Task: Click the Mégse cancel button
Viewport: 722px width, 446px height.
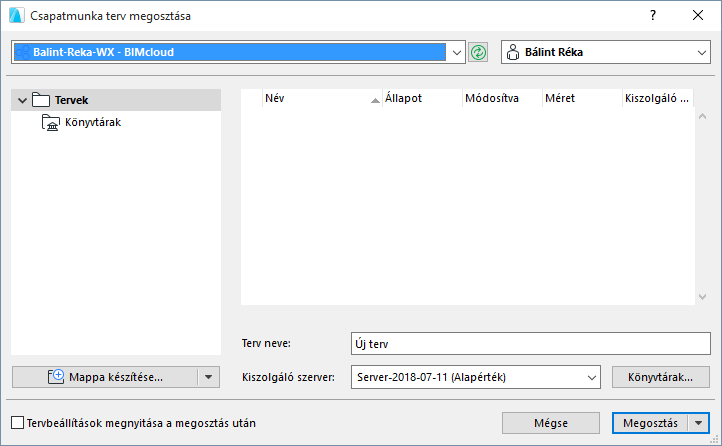Action: point(551,423)
